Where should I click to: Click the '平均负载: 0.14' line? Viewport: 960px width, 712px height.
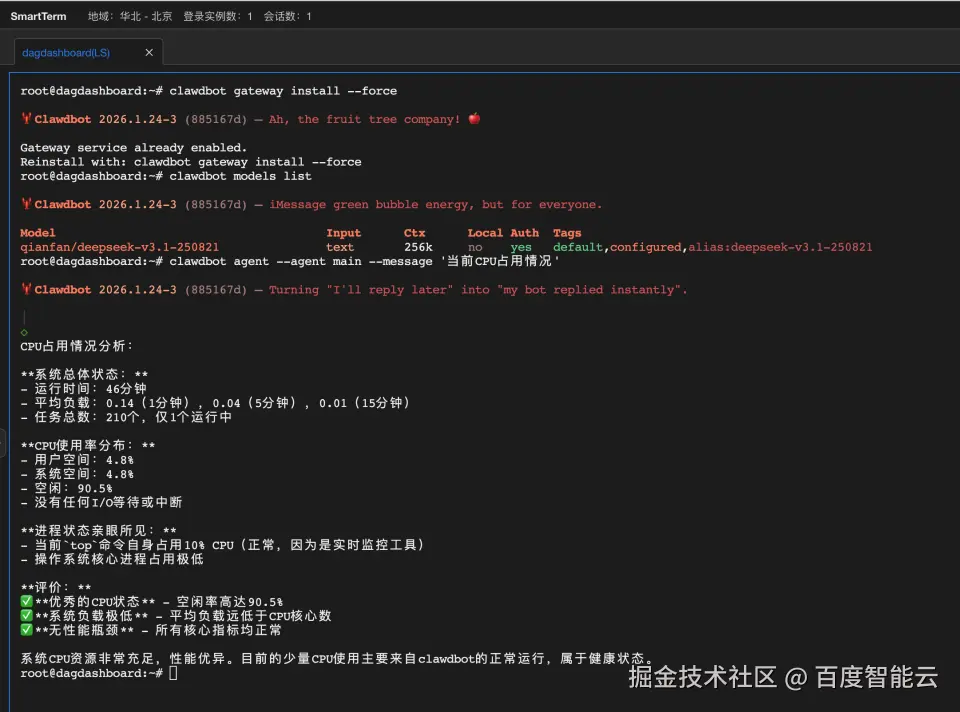click(x=216, y=403)
